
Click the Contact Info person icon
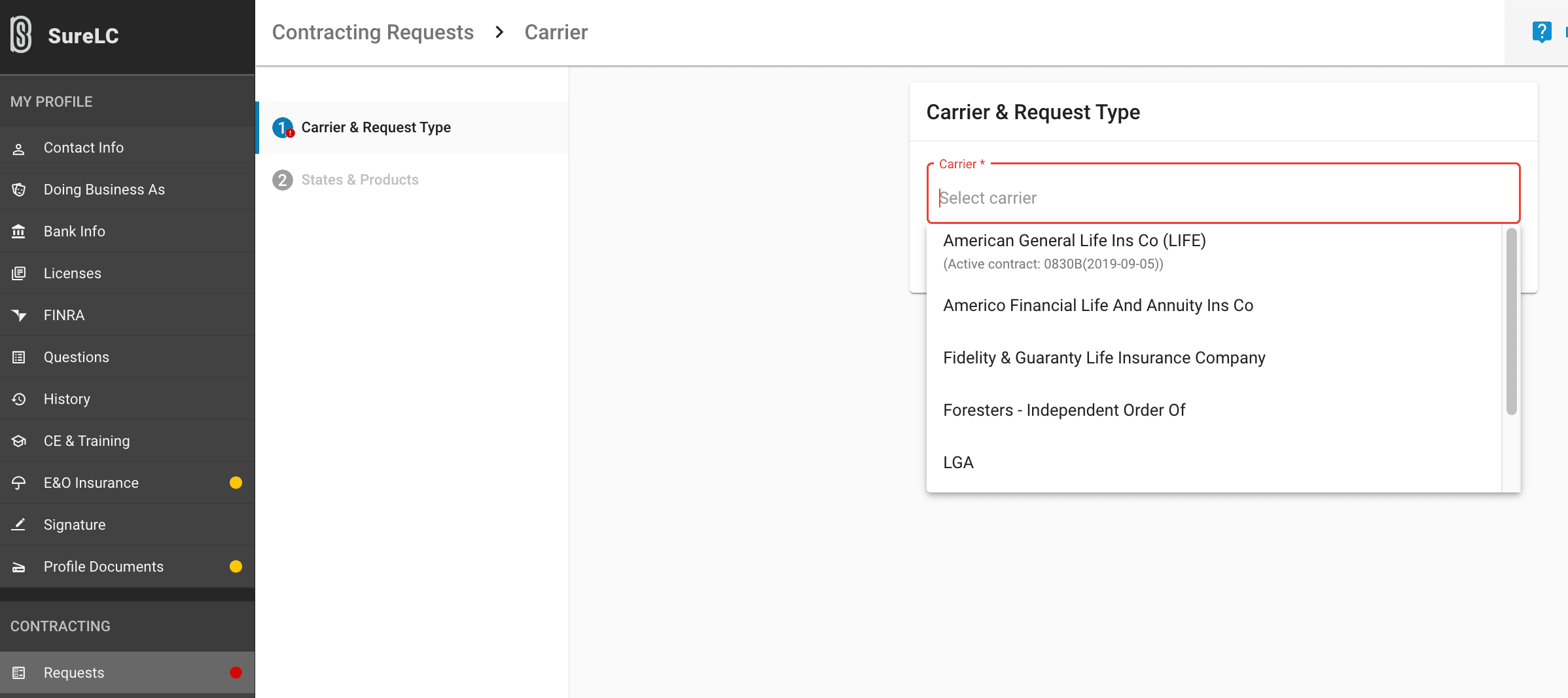(x=19, y=149)
